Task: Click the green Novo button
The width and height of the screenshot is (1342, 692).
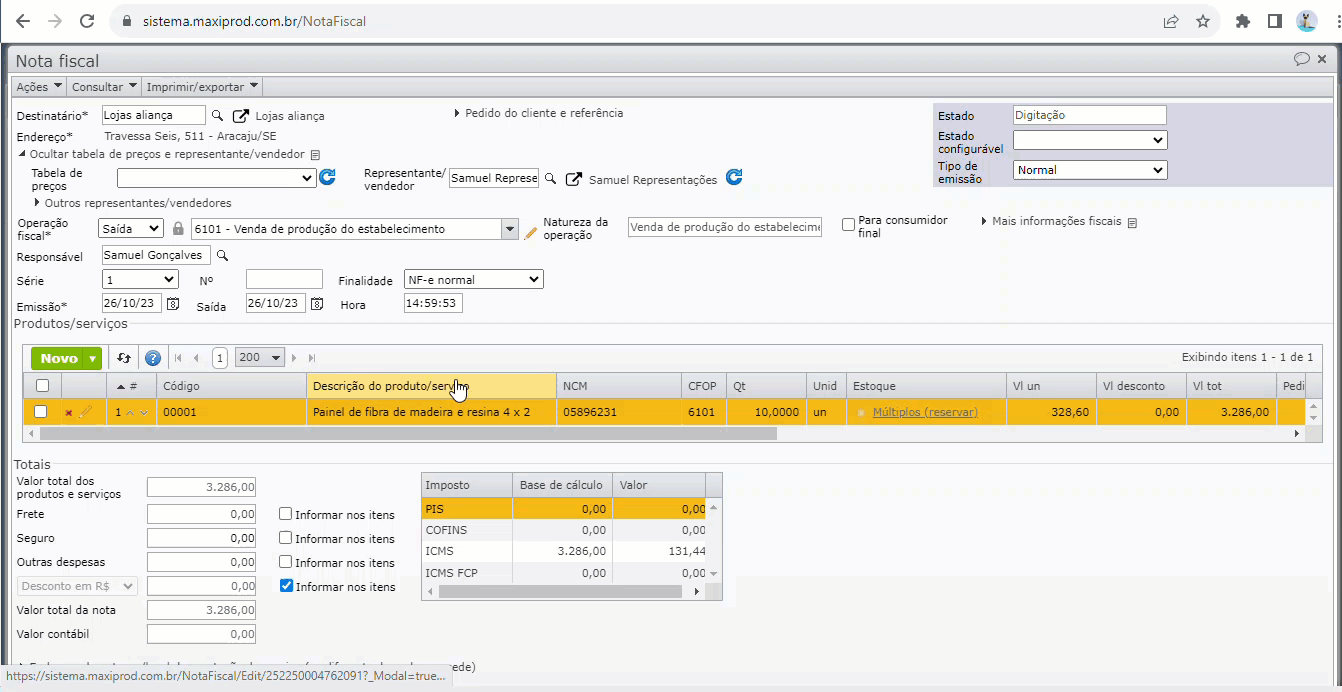Action: (x=59, y=358)
